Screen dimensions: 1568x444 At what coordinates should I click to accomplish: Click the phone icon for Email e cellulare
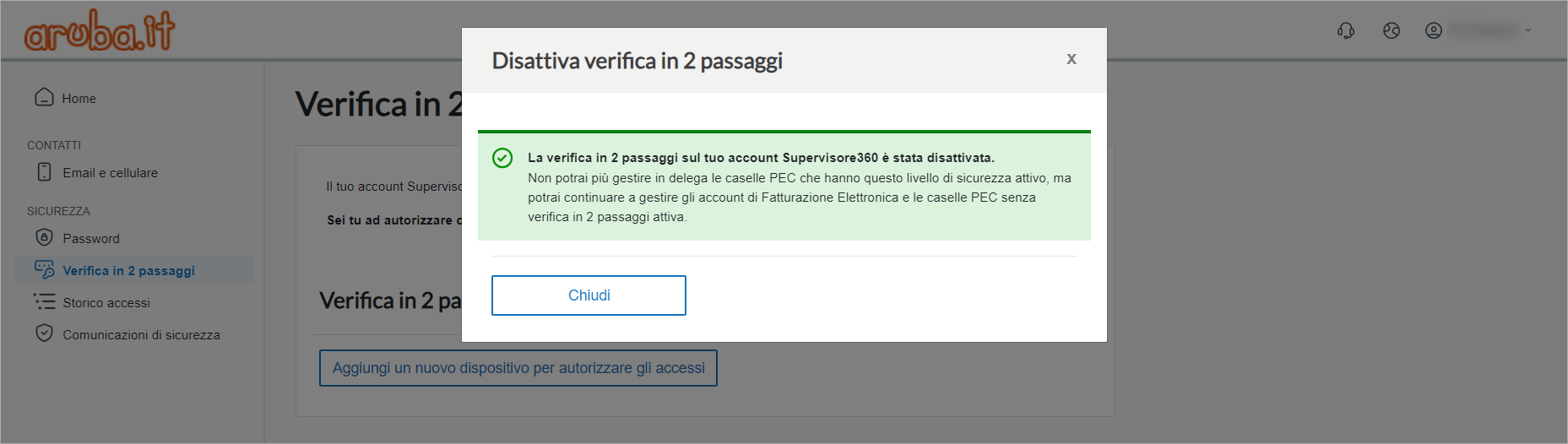[44, 171]
